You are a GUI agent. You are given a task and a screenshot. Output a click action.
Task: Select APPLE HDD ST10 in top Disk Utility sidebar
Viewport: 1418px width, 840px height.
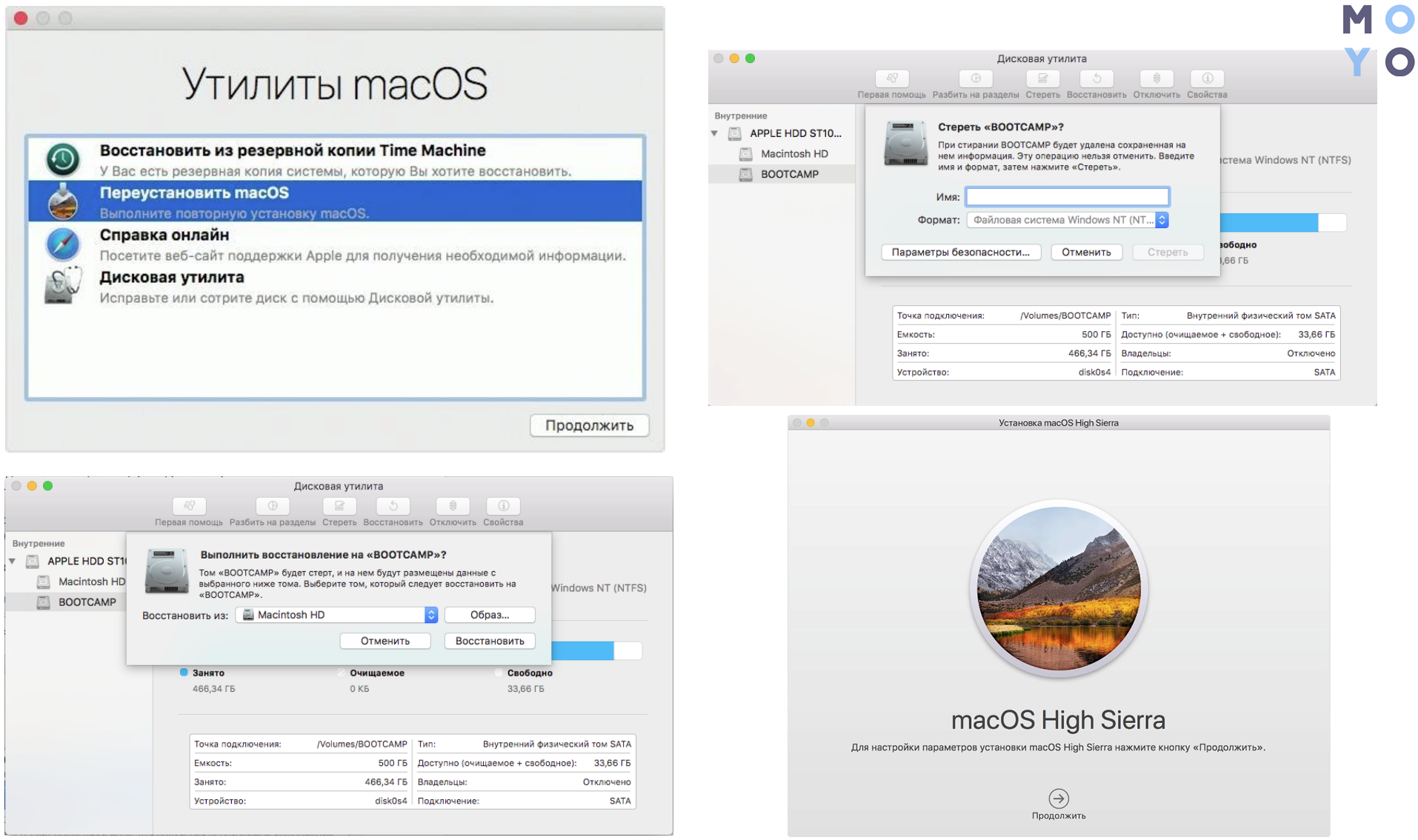pos(782,133)
